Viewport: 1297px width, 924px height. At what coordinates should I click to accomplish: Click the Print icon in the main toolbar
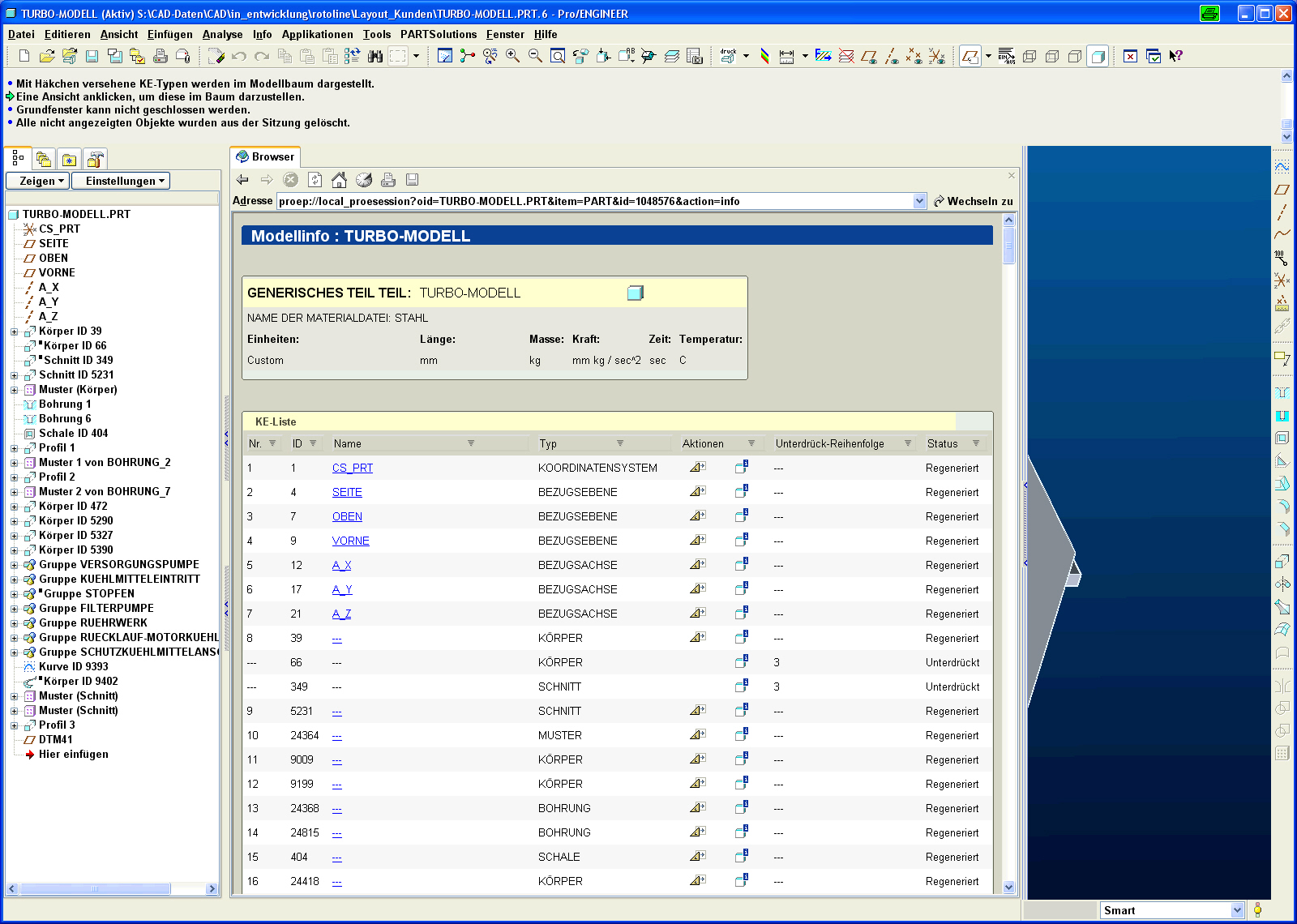tap(161, 56)
